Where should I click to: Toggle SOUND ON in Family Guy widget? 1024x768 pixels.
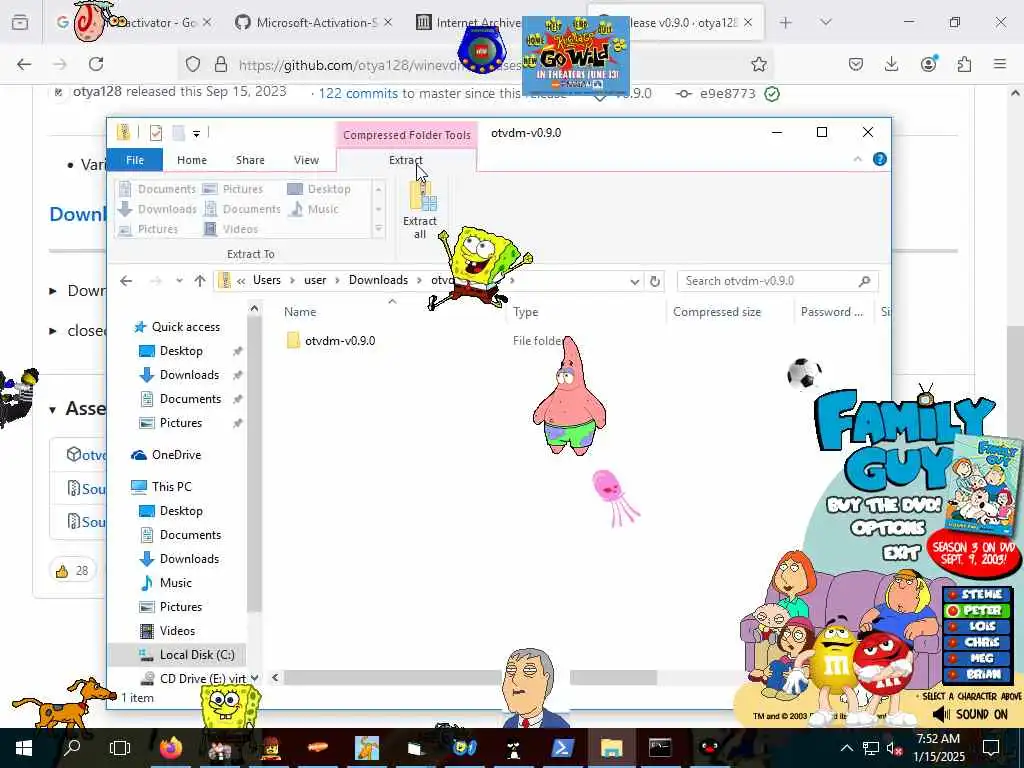tap(971, 714)
